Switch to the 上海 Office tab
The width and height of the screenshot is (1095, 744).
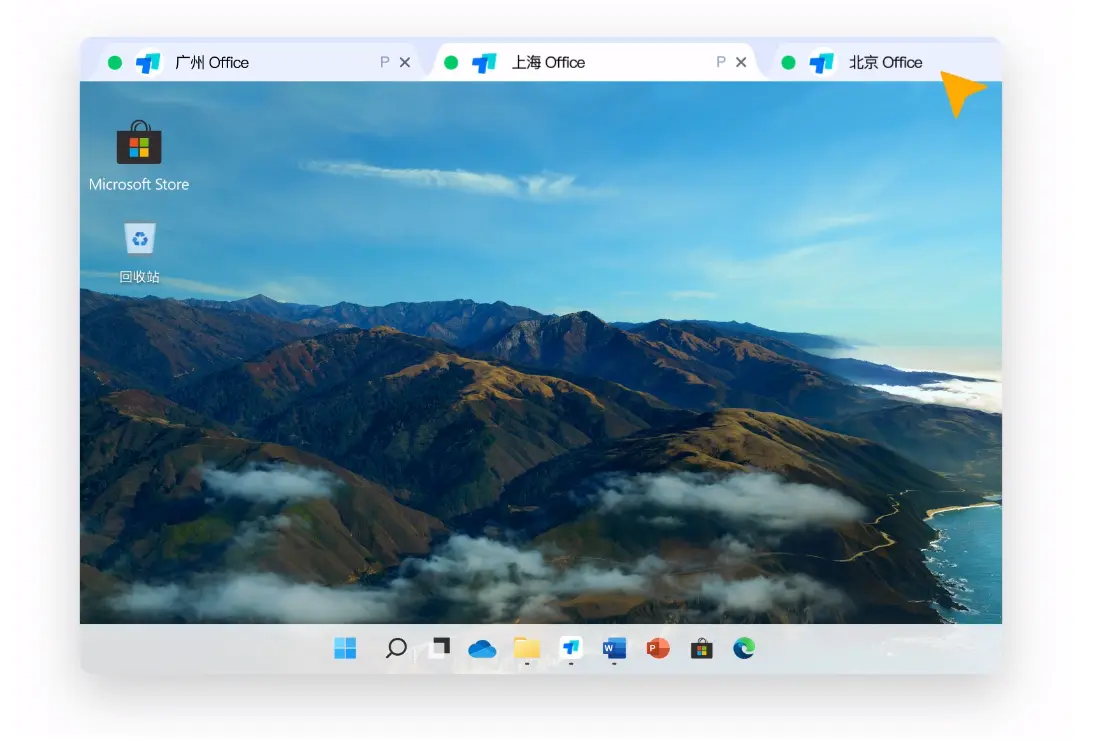(595, 62)
